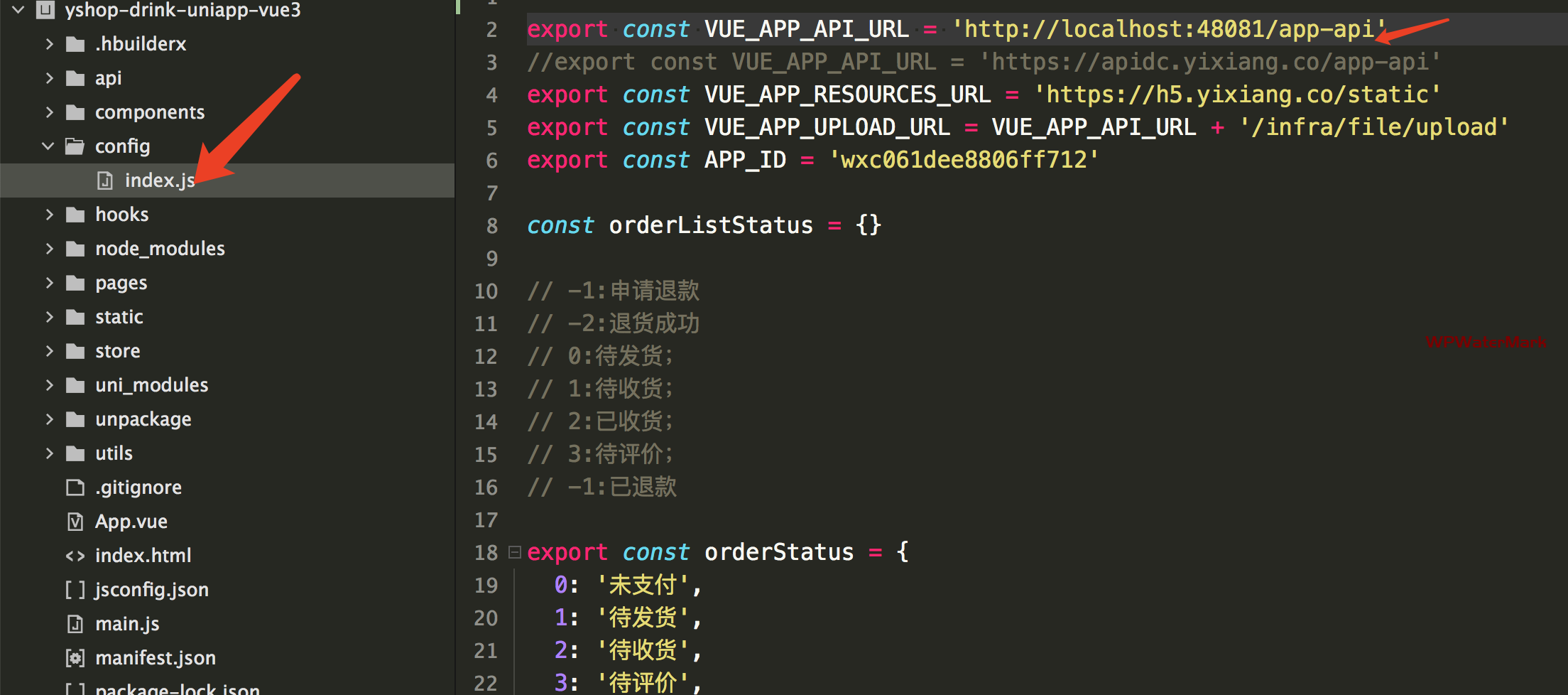Click the index.html code brackets icon
Image resolution: width=1568 pixels, height=695 pixels.
click(x=75, y=556)
